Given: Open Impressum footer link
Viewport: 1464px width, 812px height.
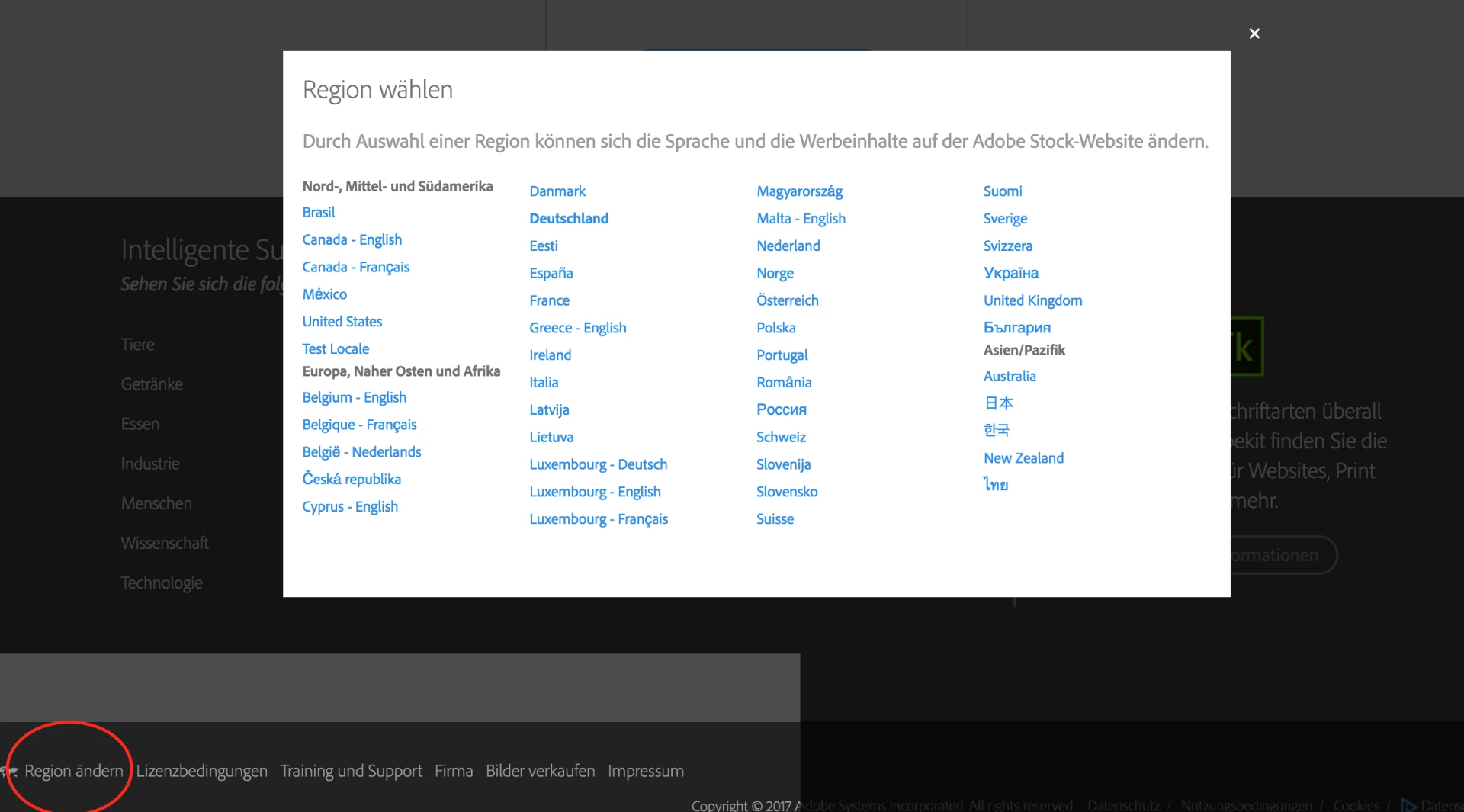Looking at the screenshot, I should [646, 772].
